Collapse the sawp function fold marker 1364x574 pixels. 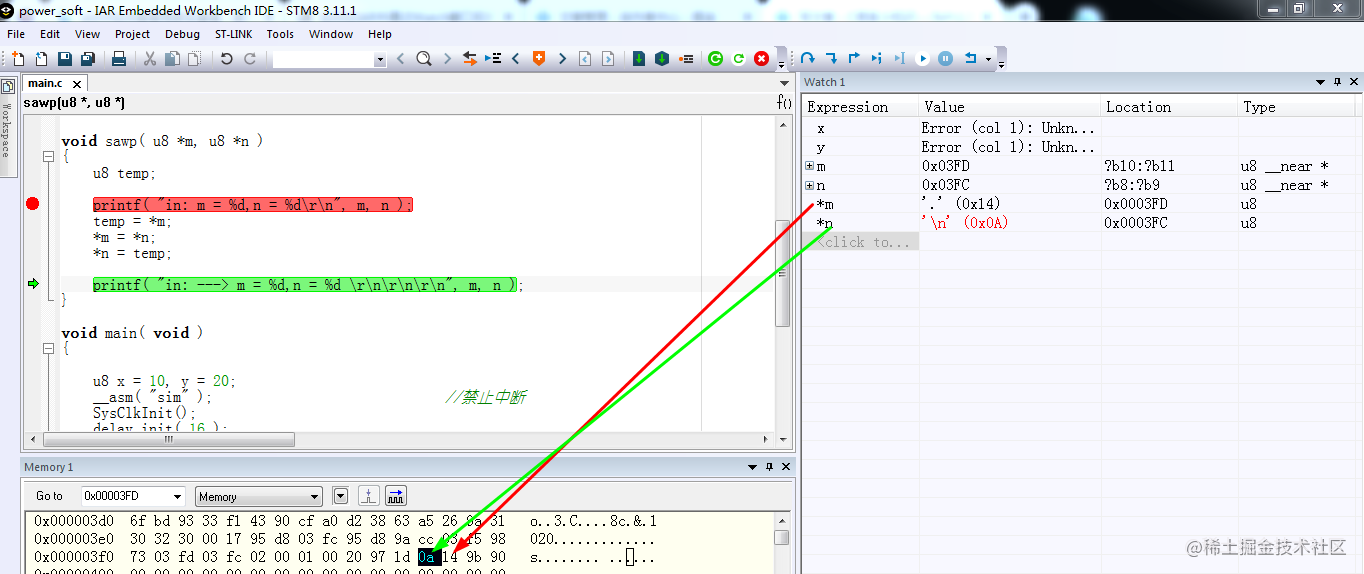coord(48,157)
